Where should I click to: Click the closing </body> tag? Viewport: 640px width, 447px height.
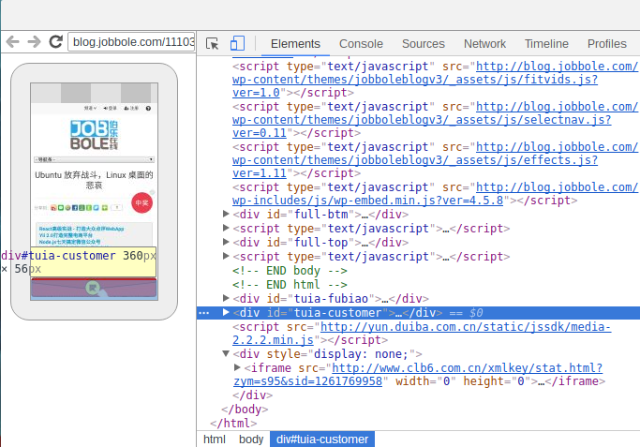tap(244, 409)
